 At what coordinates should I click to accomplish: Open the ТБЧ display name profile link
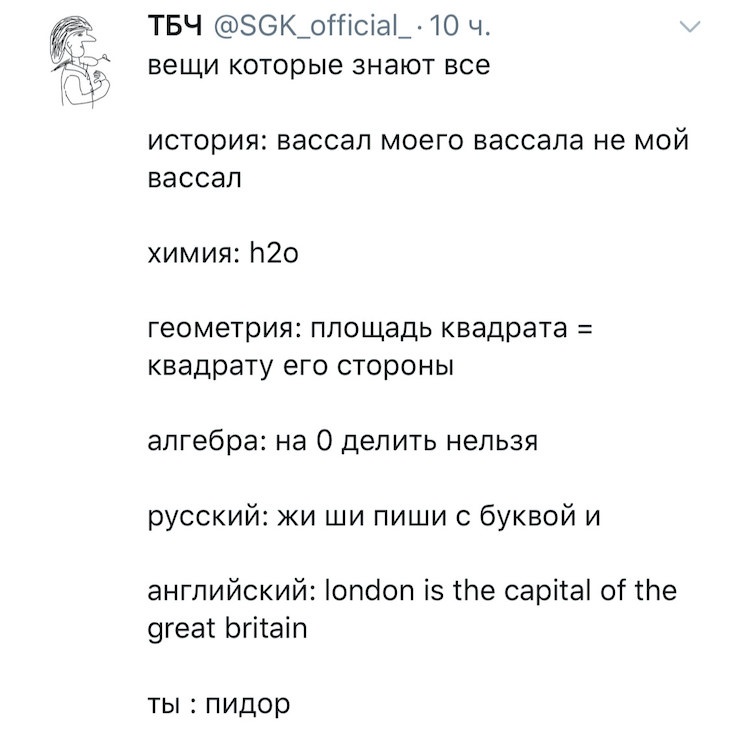(x=172, y=28)
